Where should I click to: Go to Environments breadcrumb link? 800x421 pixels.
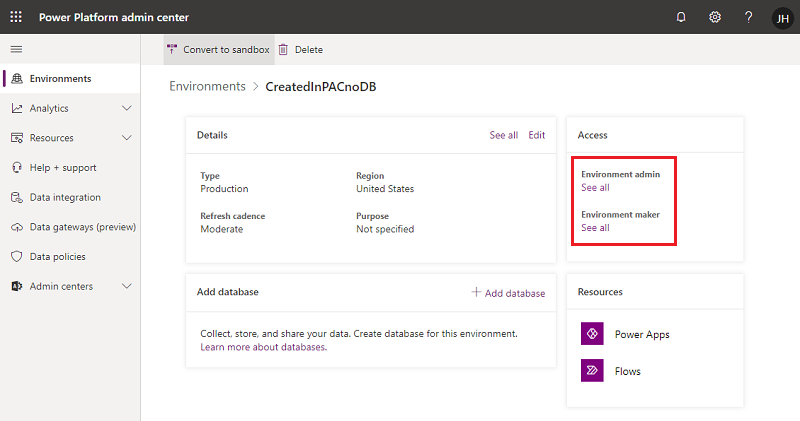[207, 86]
